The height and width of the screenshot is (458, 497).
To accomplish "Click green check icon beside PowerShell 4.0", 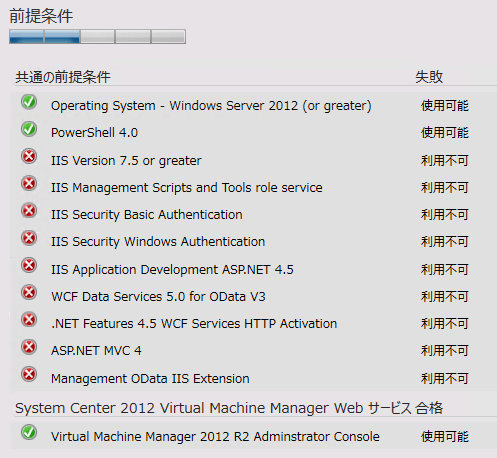I will point(29,129).
